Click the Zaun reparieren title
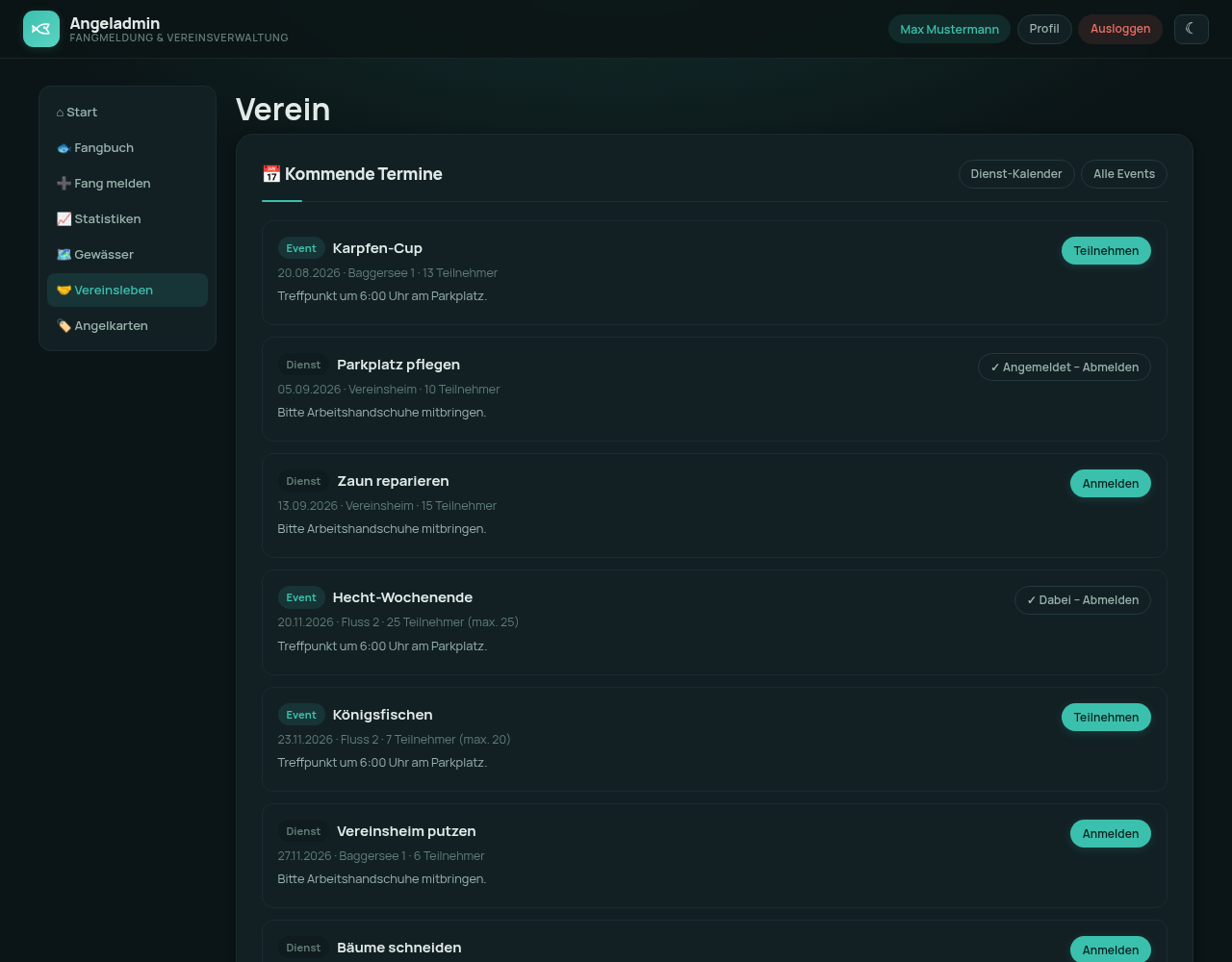 click(393, 481)
